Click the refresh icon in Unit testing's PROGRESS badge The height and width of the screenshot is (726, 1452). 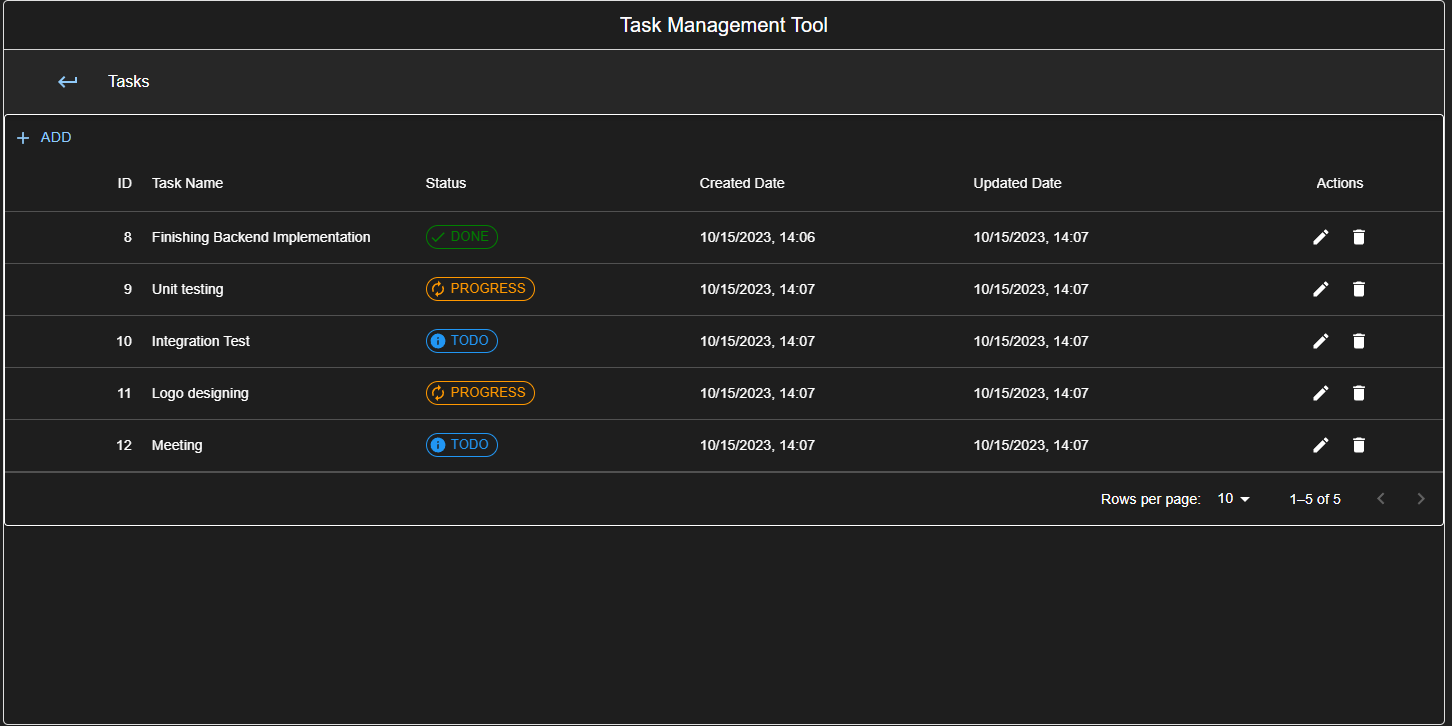[438, 289]
